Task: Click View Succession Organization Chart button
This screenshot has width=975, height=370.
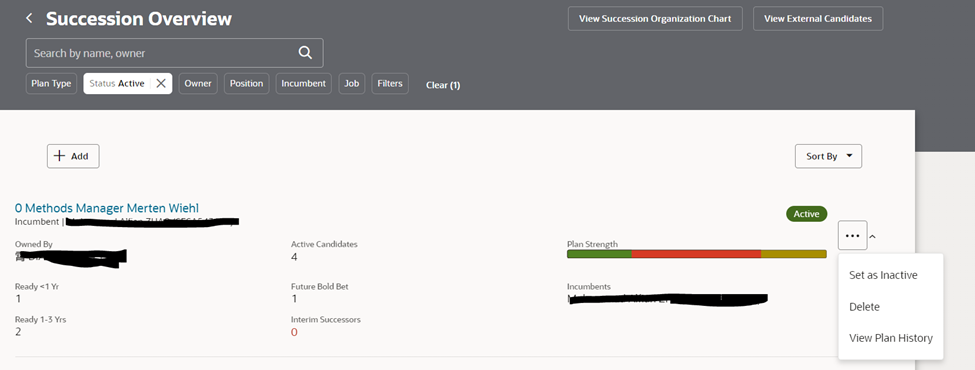Action: tap(655, 19)
